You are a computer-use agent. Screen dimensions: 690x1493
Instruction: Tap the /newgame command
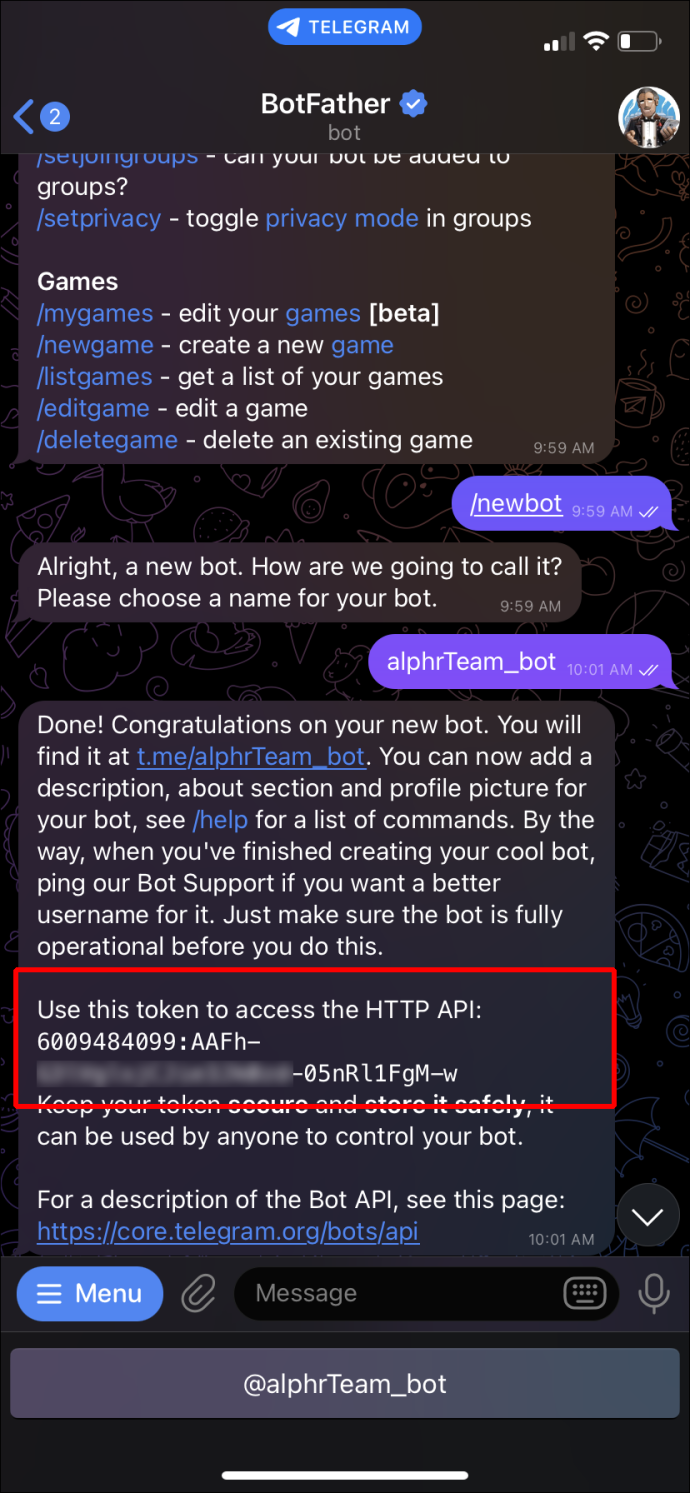tap(95, 345)
